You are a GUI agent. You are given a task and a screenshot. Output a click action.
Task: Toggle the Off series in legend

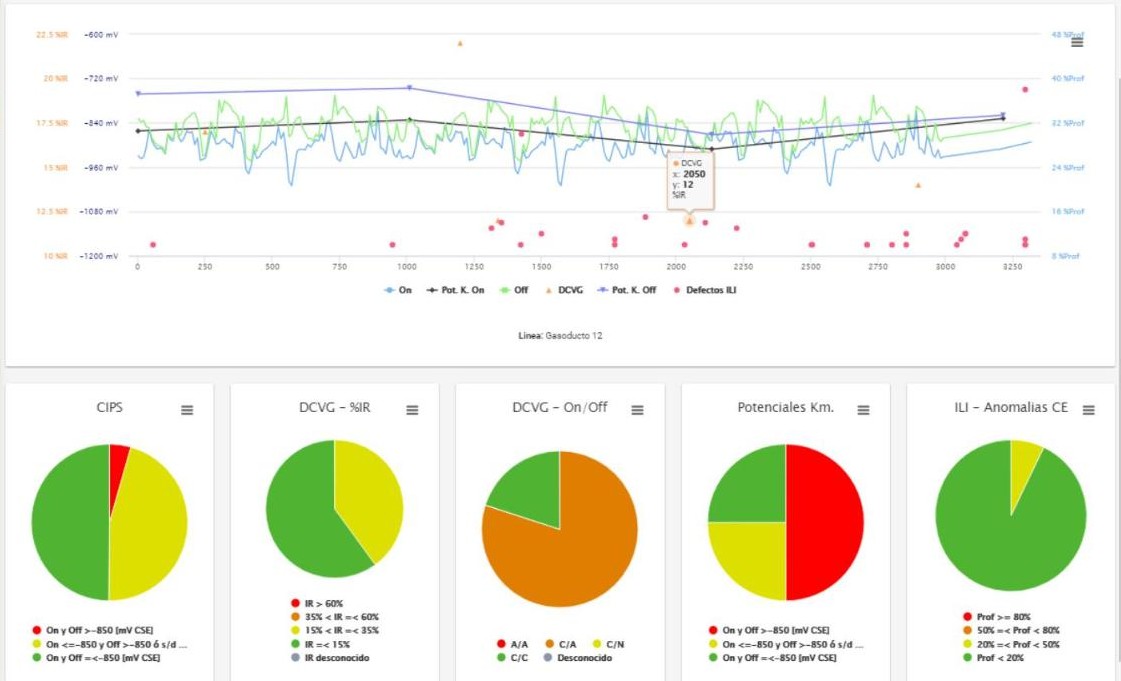(x=514, y=290)
